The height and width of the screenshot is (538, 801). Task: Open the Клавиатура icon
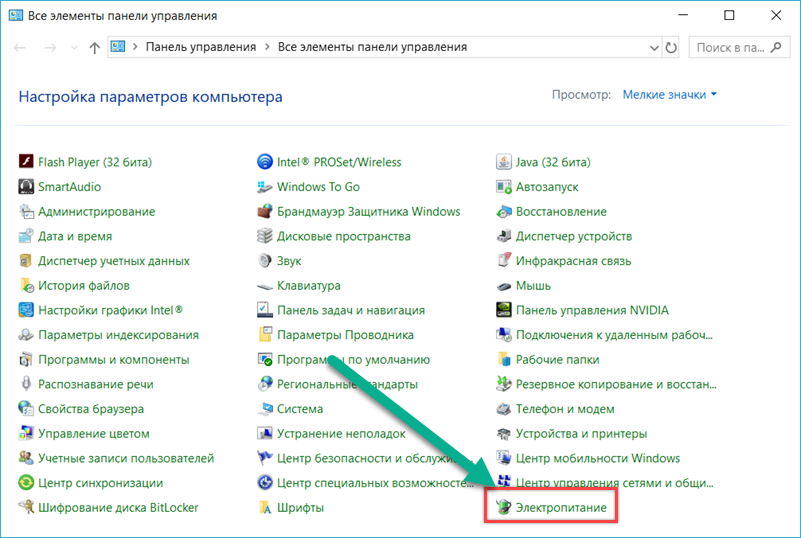click(x=265, y=285)
